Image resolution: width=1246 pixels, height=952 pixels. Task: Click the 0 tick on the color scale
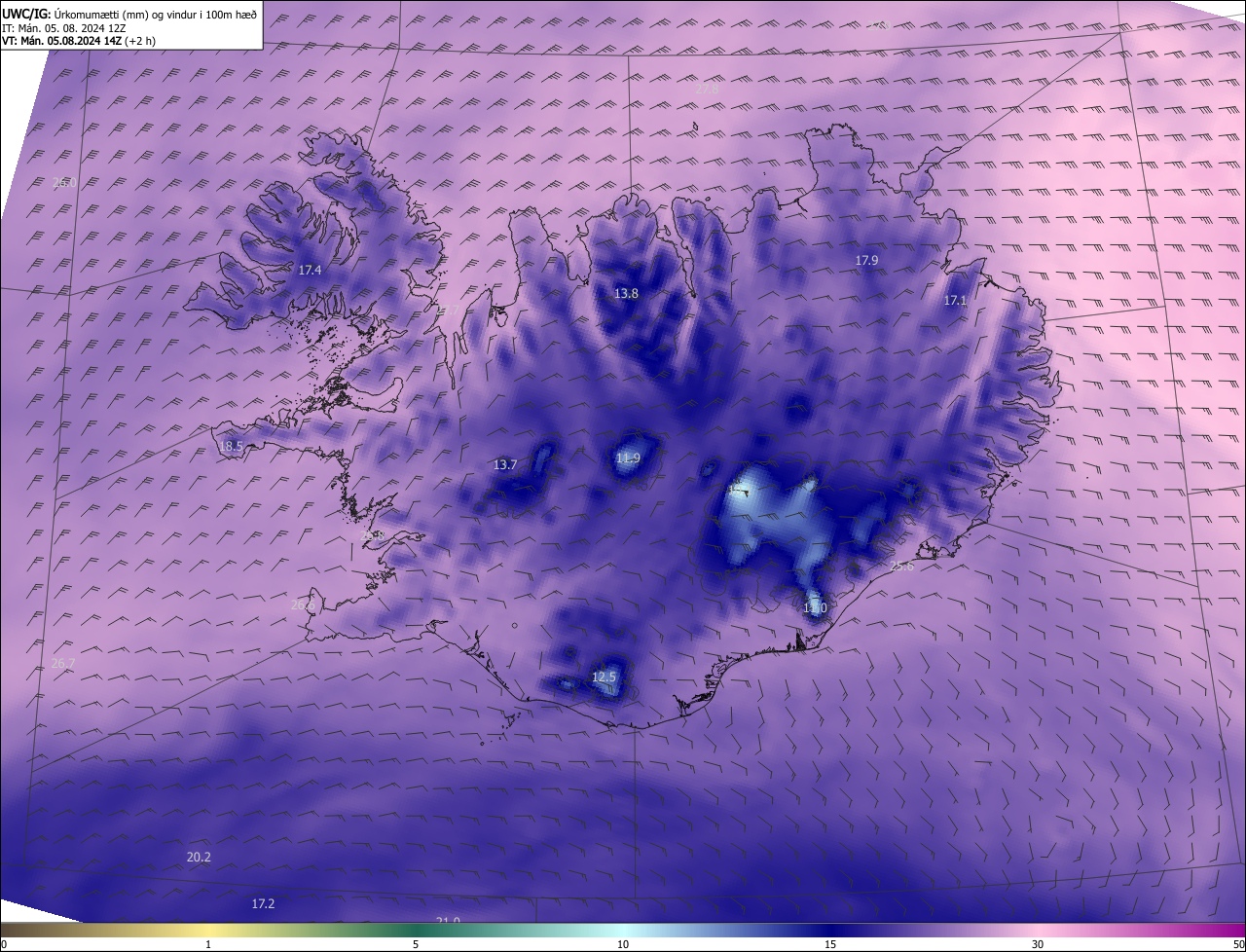[4, 944]
